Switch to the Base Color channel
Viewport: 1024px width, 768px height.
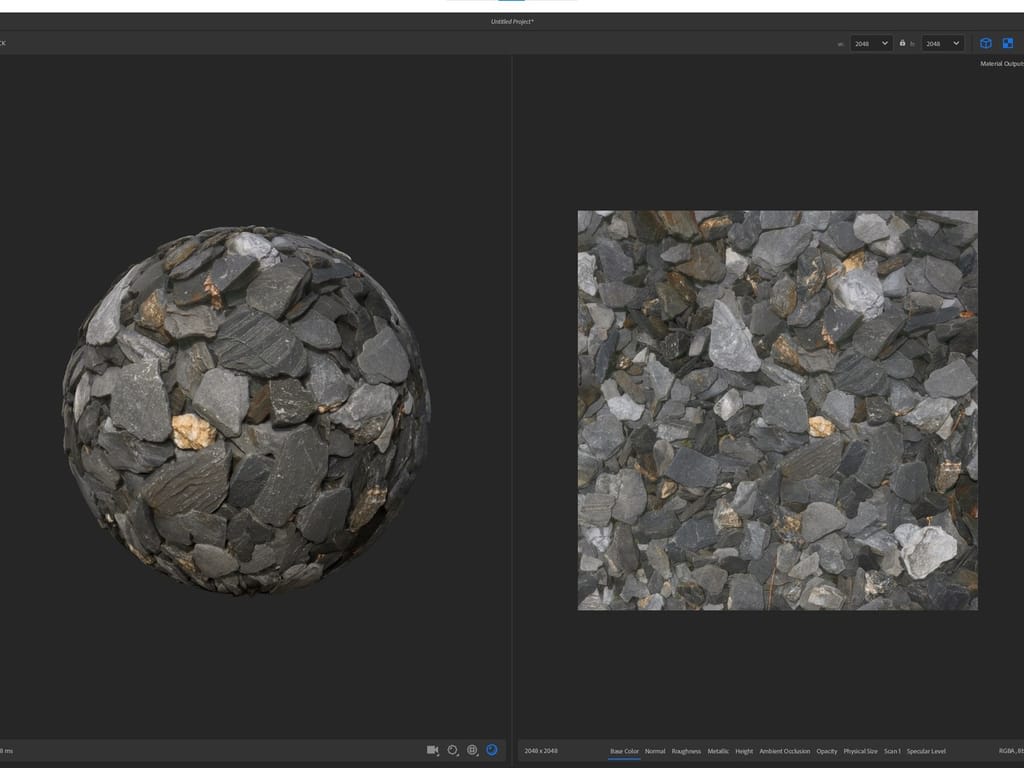coord(624,751)
